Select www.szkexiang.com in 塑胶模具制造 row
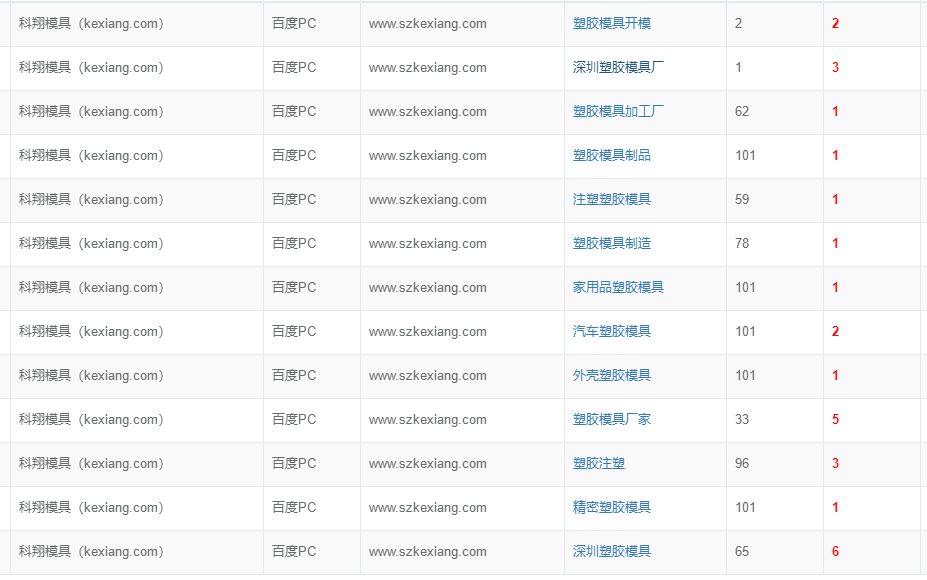Image resolution: width=927 pixels, height=580 pixels. [x=427, y=243]
